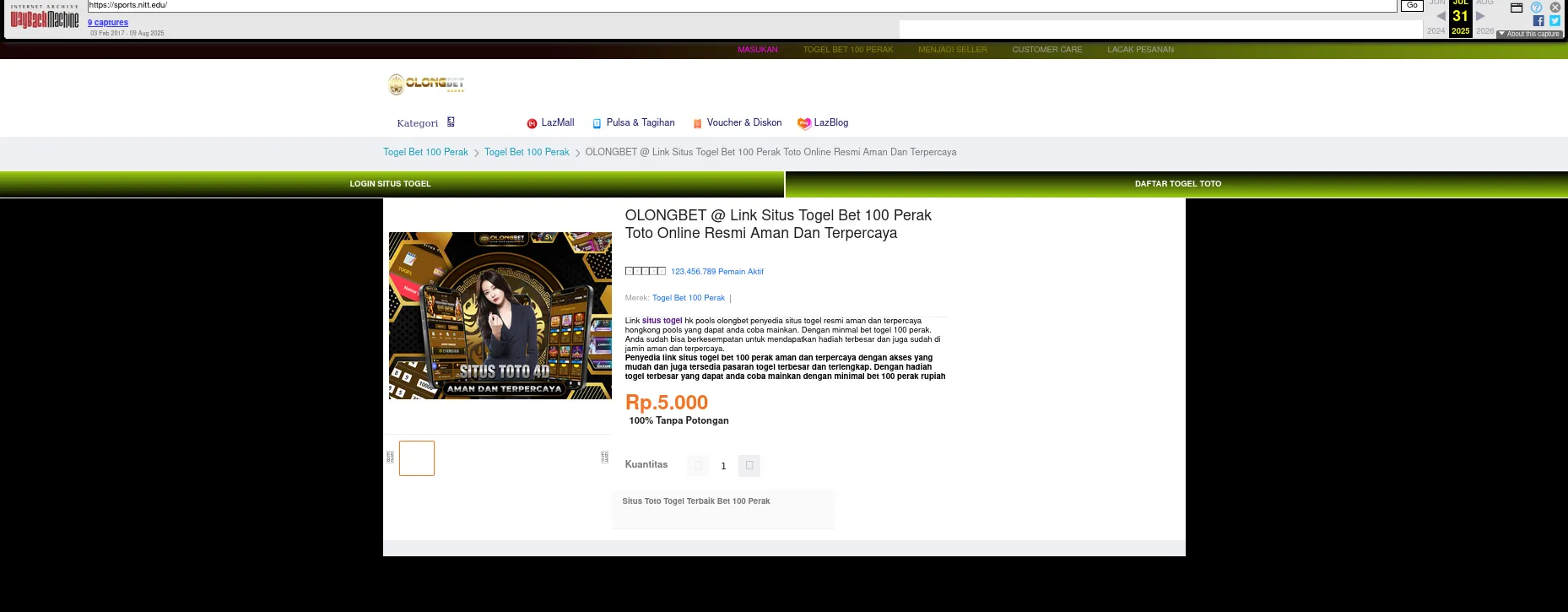Image resolution: width=1568 pixels, height=612 pixels.
Task: Click the JUL 31 2025 capture date
Action: pos(1461,18)
